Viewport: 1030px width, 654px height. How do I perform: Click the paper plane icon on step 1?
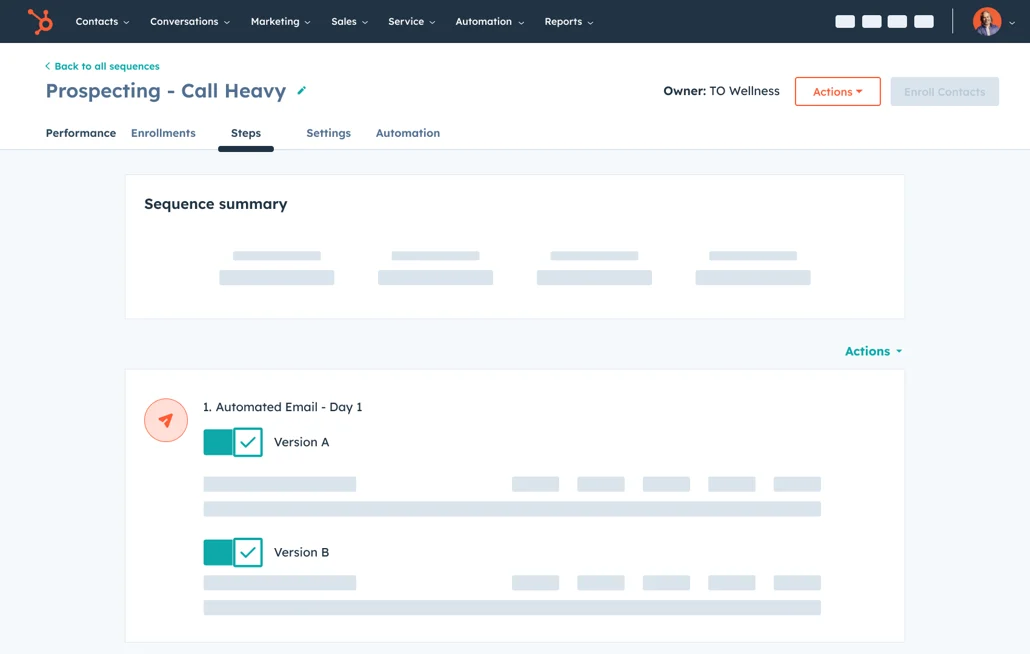point(166,420)
